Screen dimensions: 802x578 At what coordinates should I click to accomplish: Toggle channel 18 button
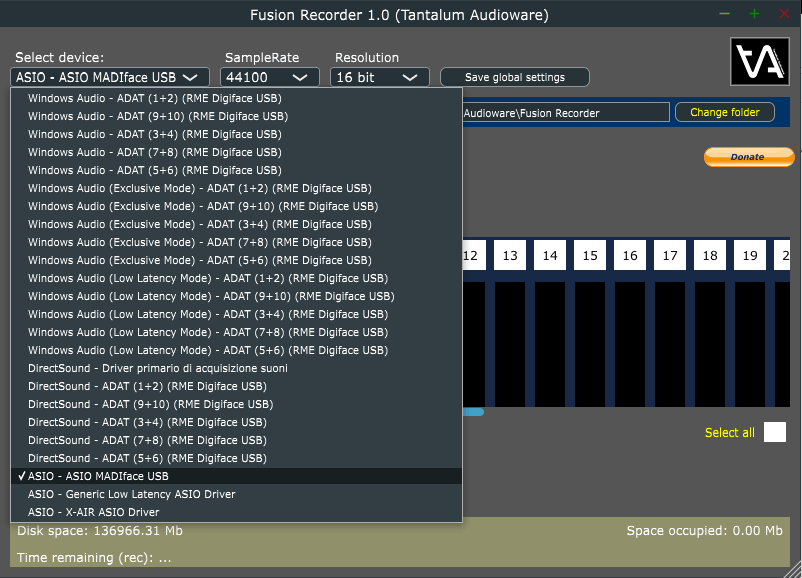click(x=709, y=255)
